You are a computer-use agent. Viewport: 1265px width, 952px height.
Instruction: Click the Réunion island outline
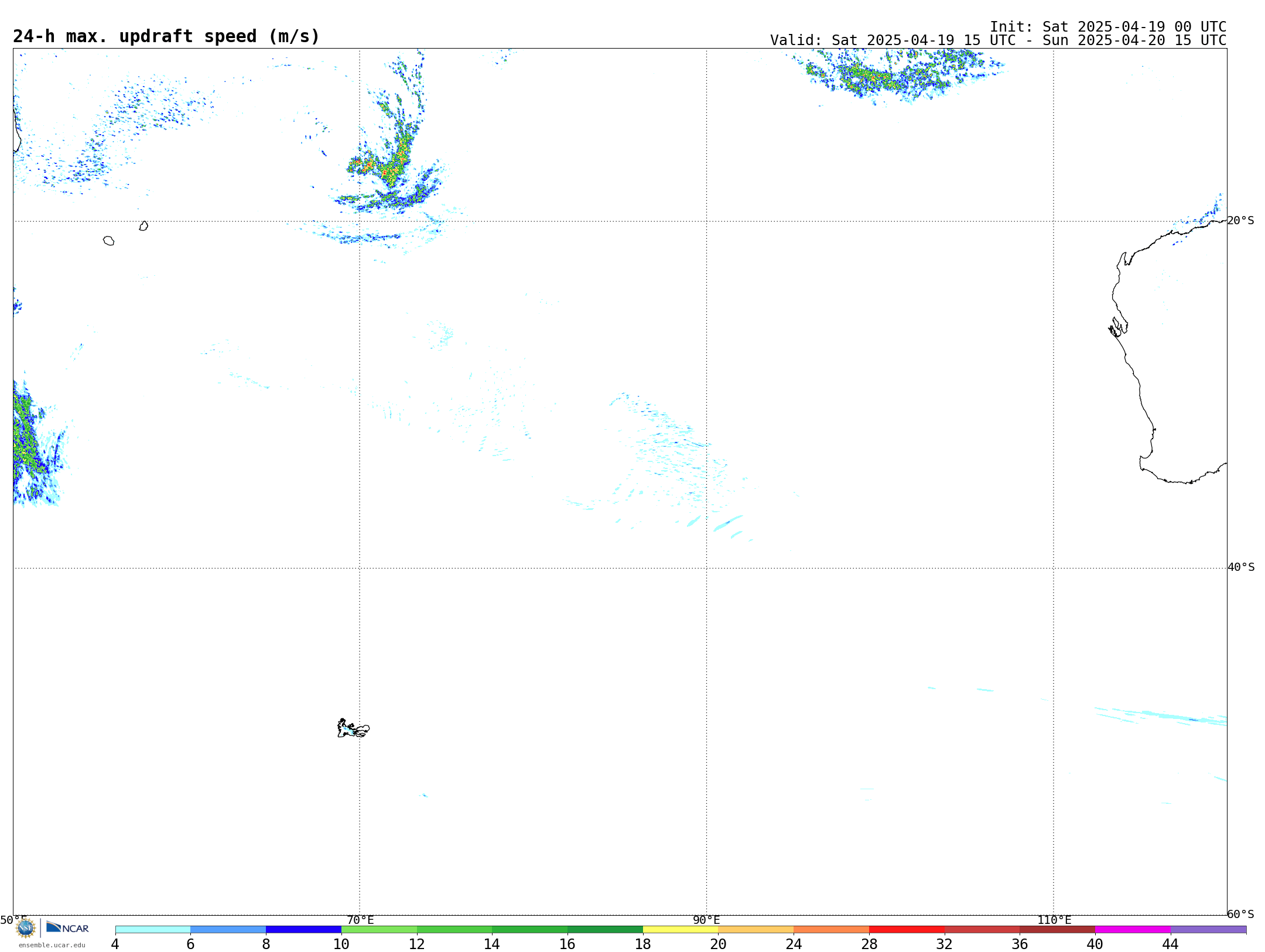108,241
